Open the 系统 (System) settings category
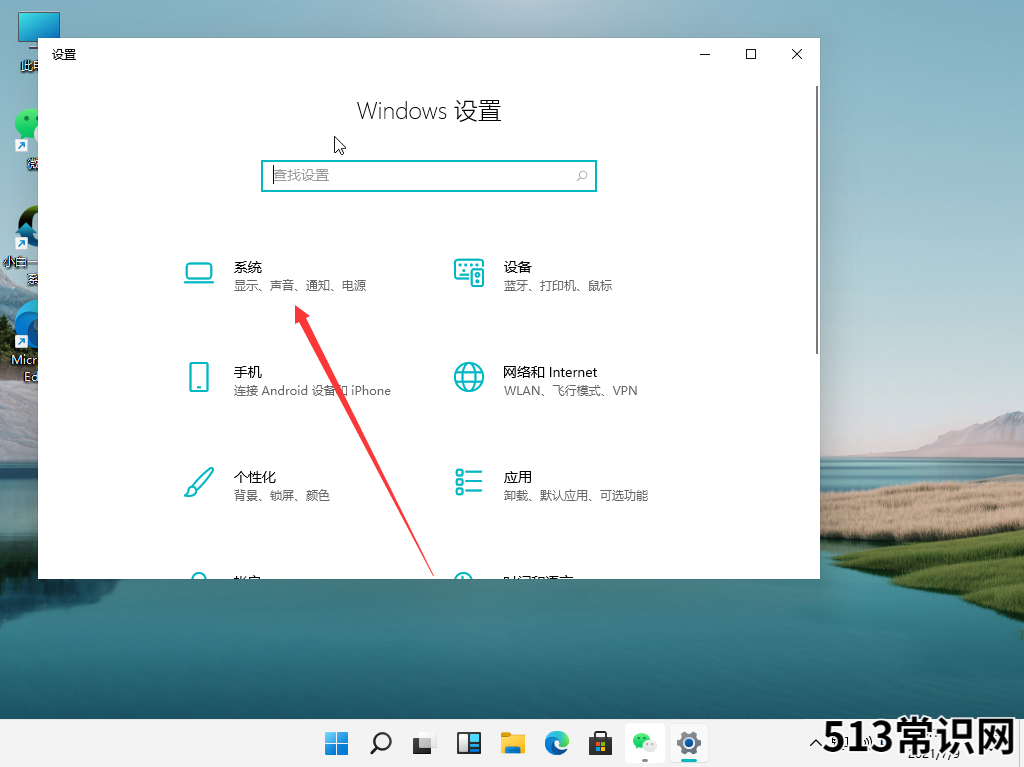This screenshot has width=1024, height=767. pos(248,268)
